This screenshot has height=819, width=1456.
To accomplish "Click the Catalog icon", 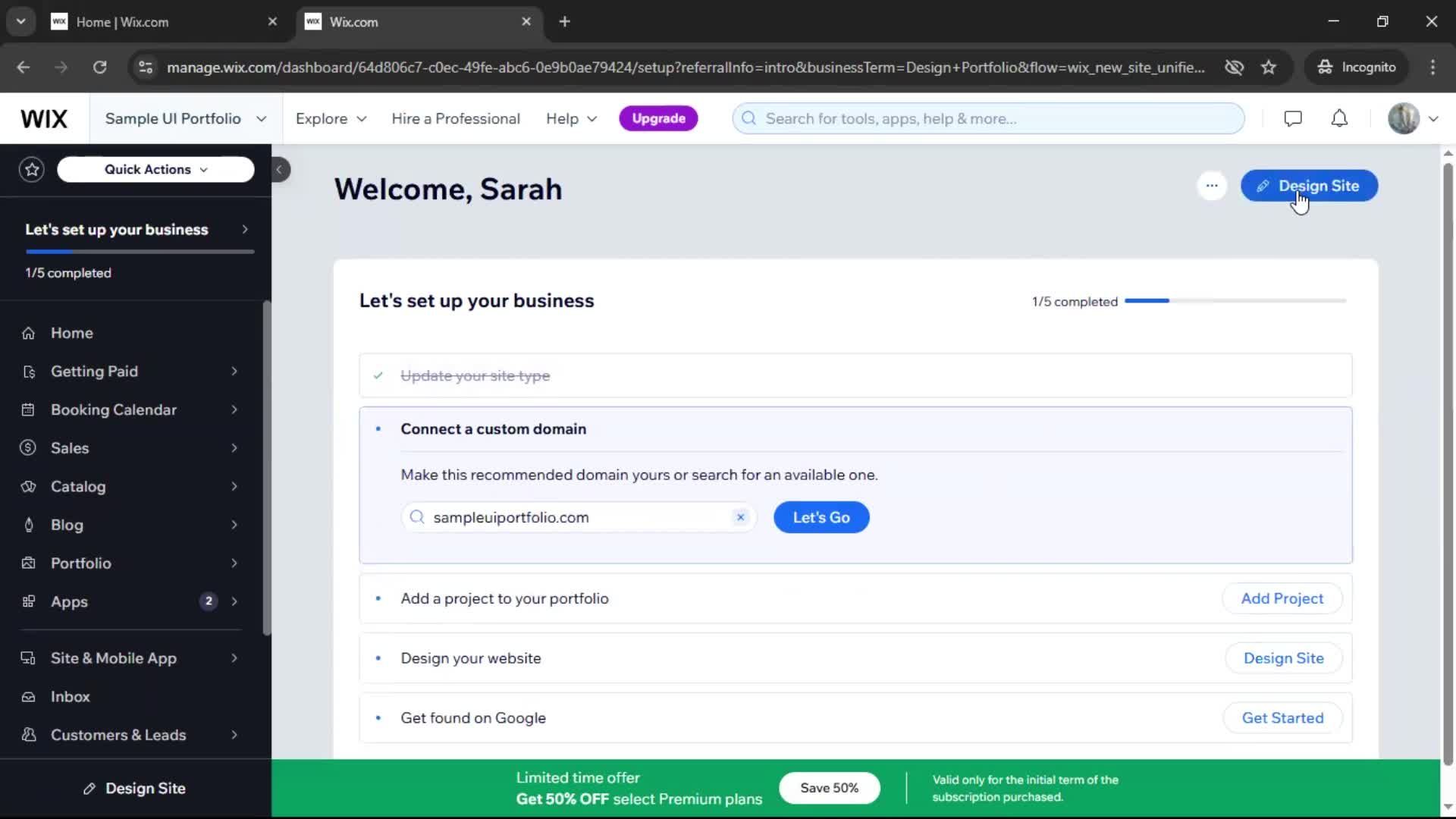I will [28, 487].
